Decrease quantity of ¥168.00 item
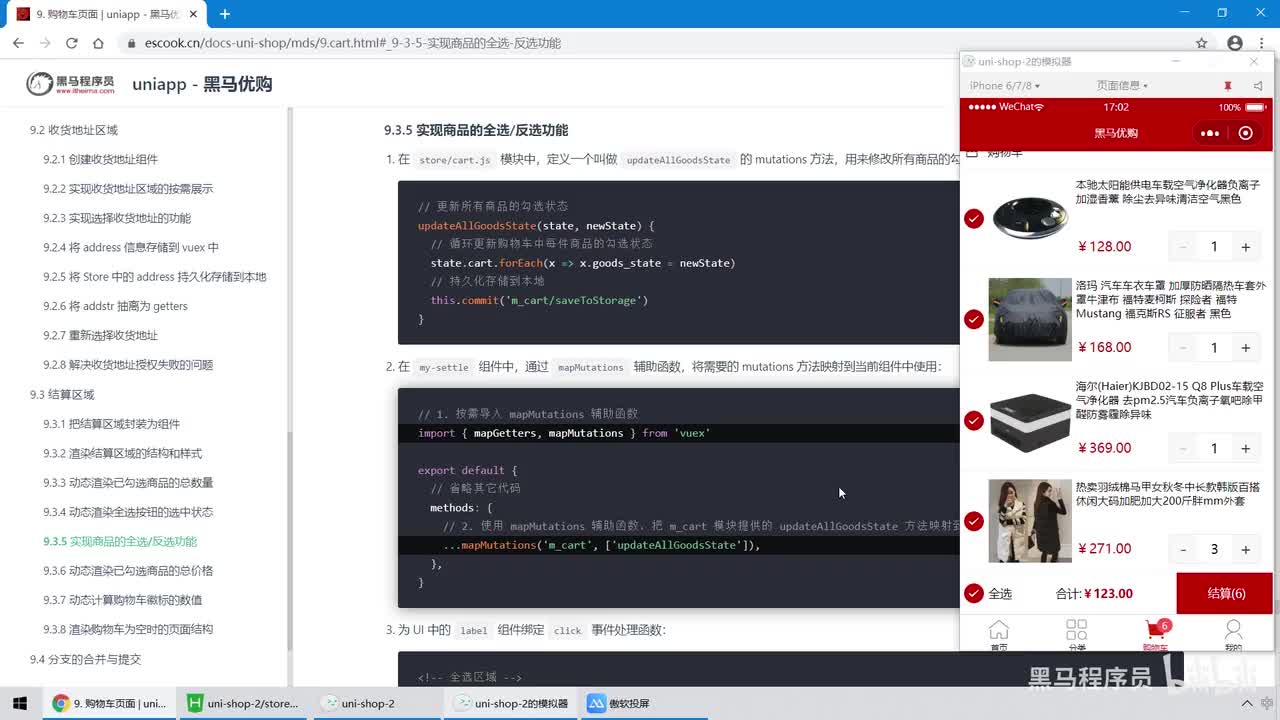1280x720 pixels. click(1183, 348)
